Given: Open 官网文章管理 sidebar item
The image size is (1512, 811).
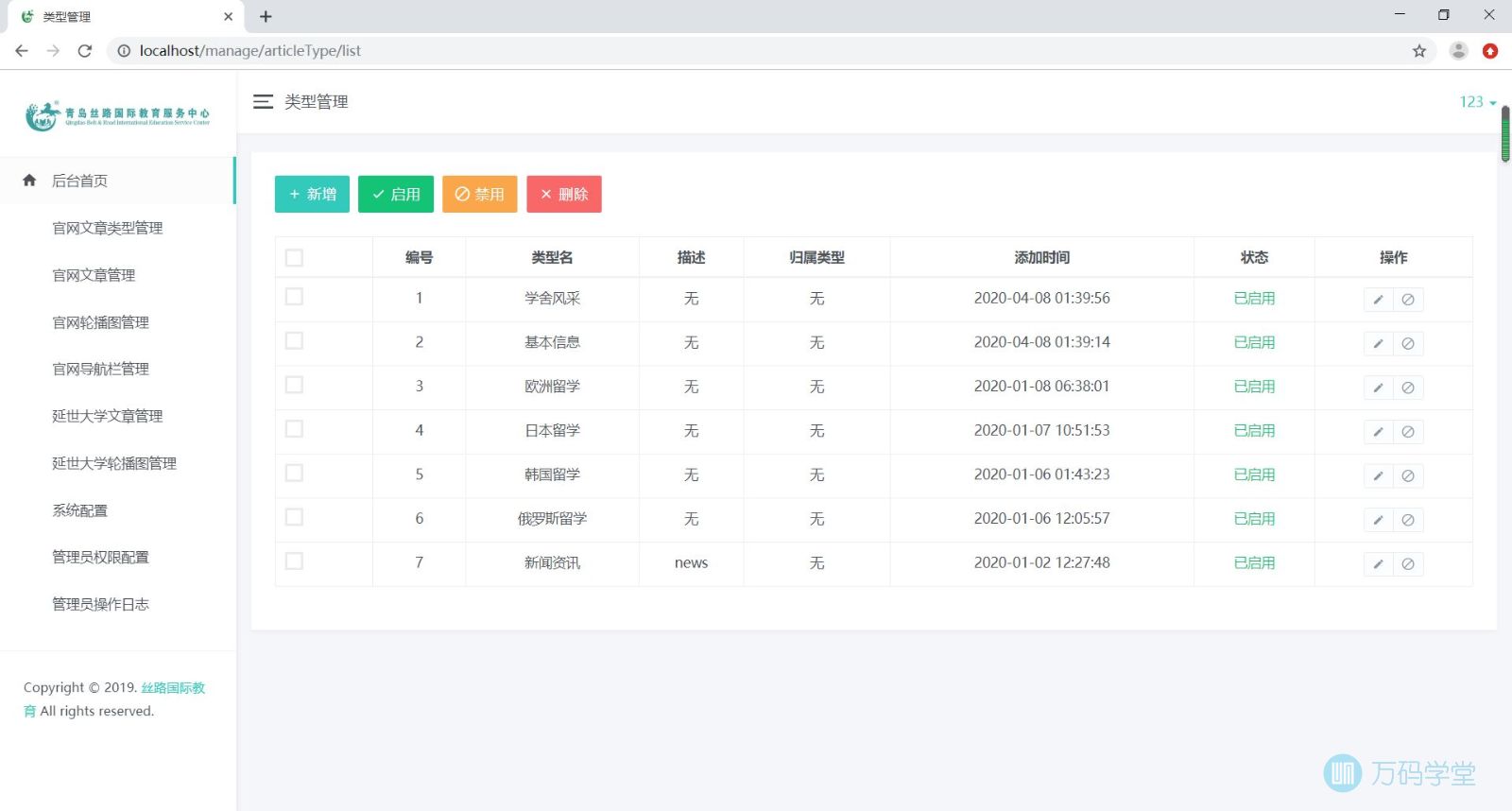Looking at the screenshot, I should pyautogui.click(x=94, y=275).
